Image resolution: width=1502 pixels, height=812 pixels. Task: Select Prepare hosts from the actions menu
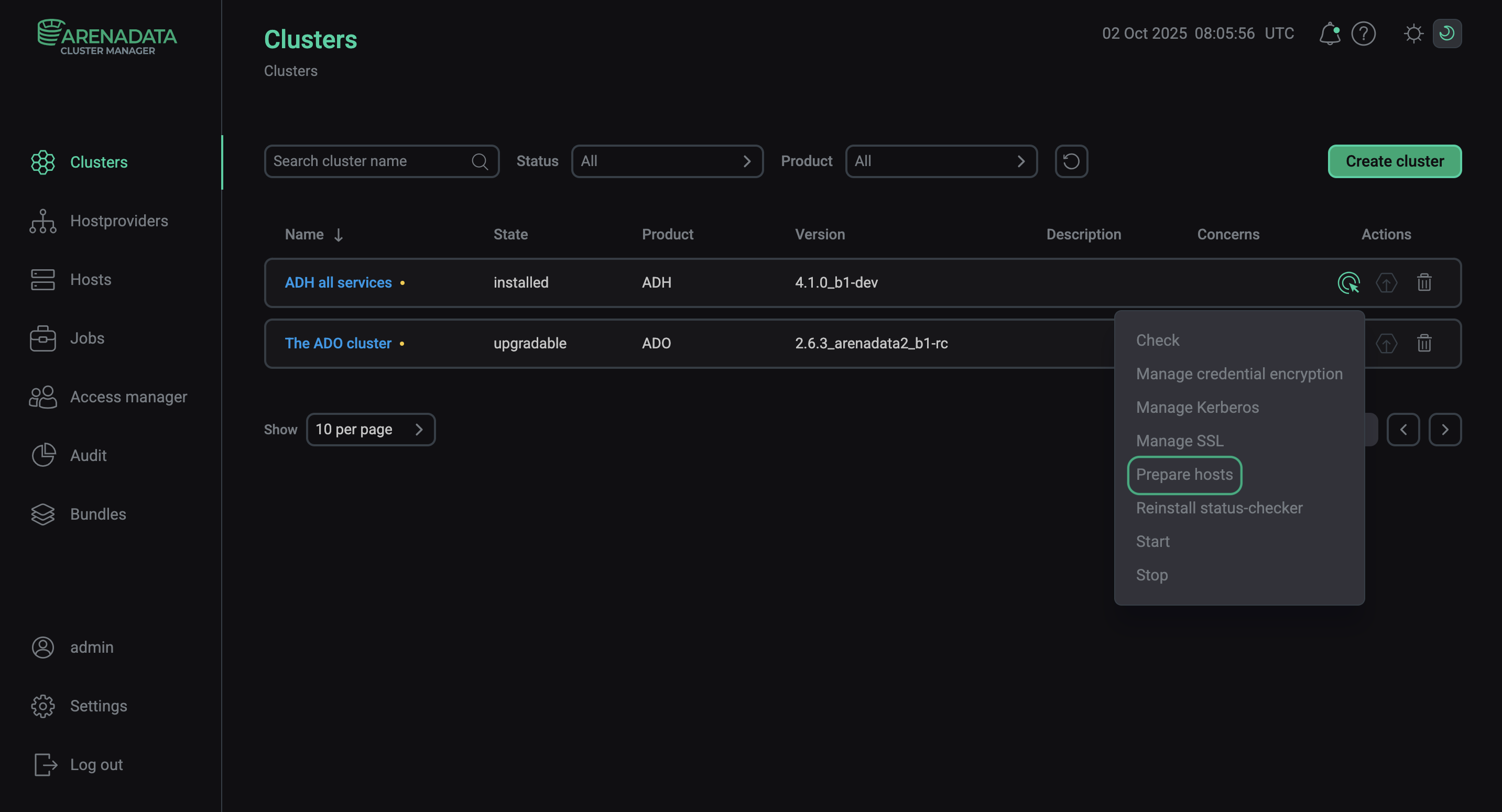1184,475
